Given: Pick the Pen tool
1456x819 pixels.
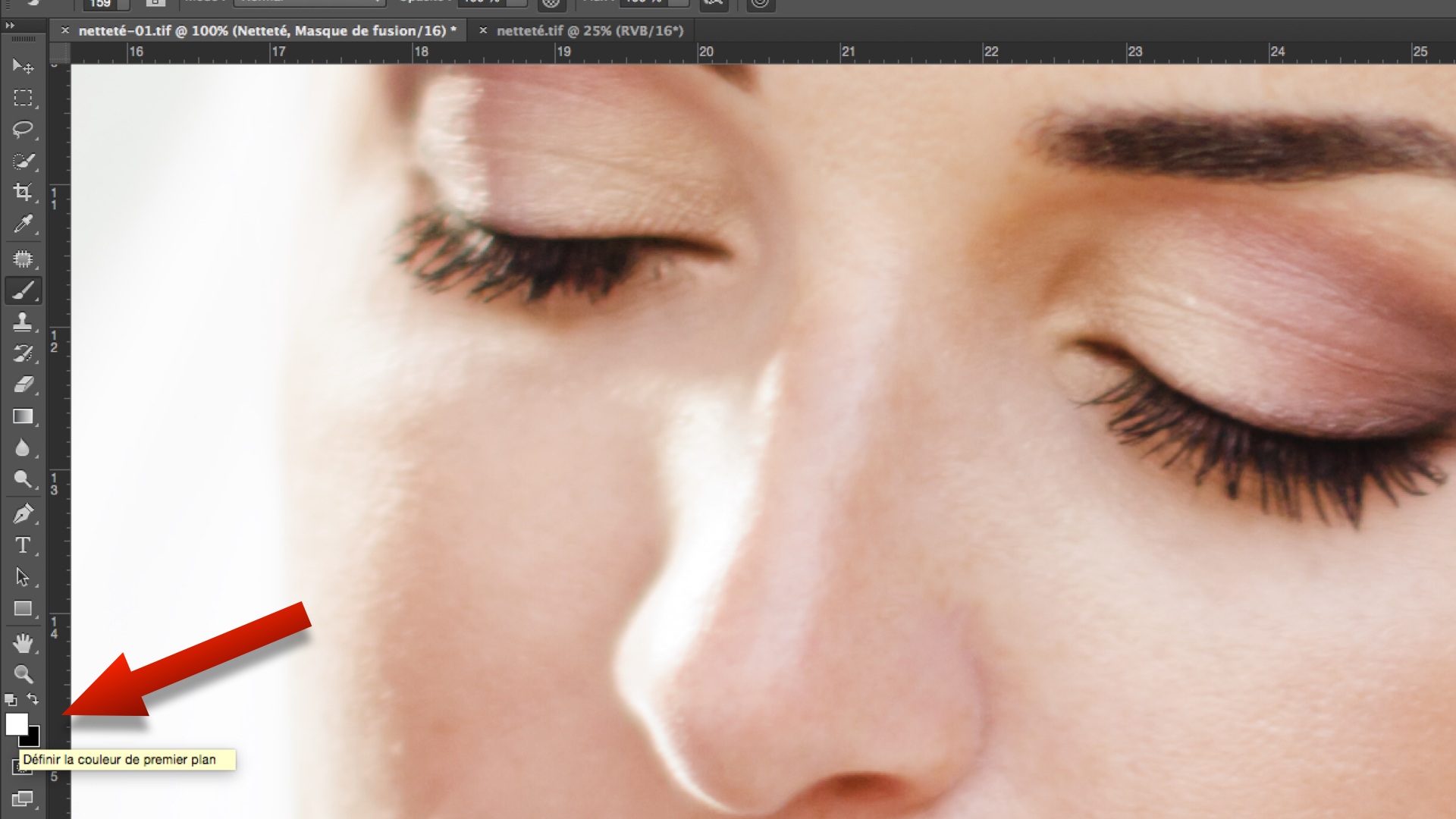Looking at the screenshot, I should (23, 514).
